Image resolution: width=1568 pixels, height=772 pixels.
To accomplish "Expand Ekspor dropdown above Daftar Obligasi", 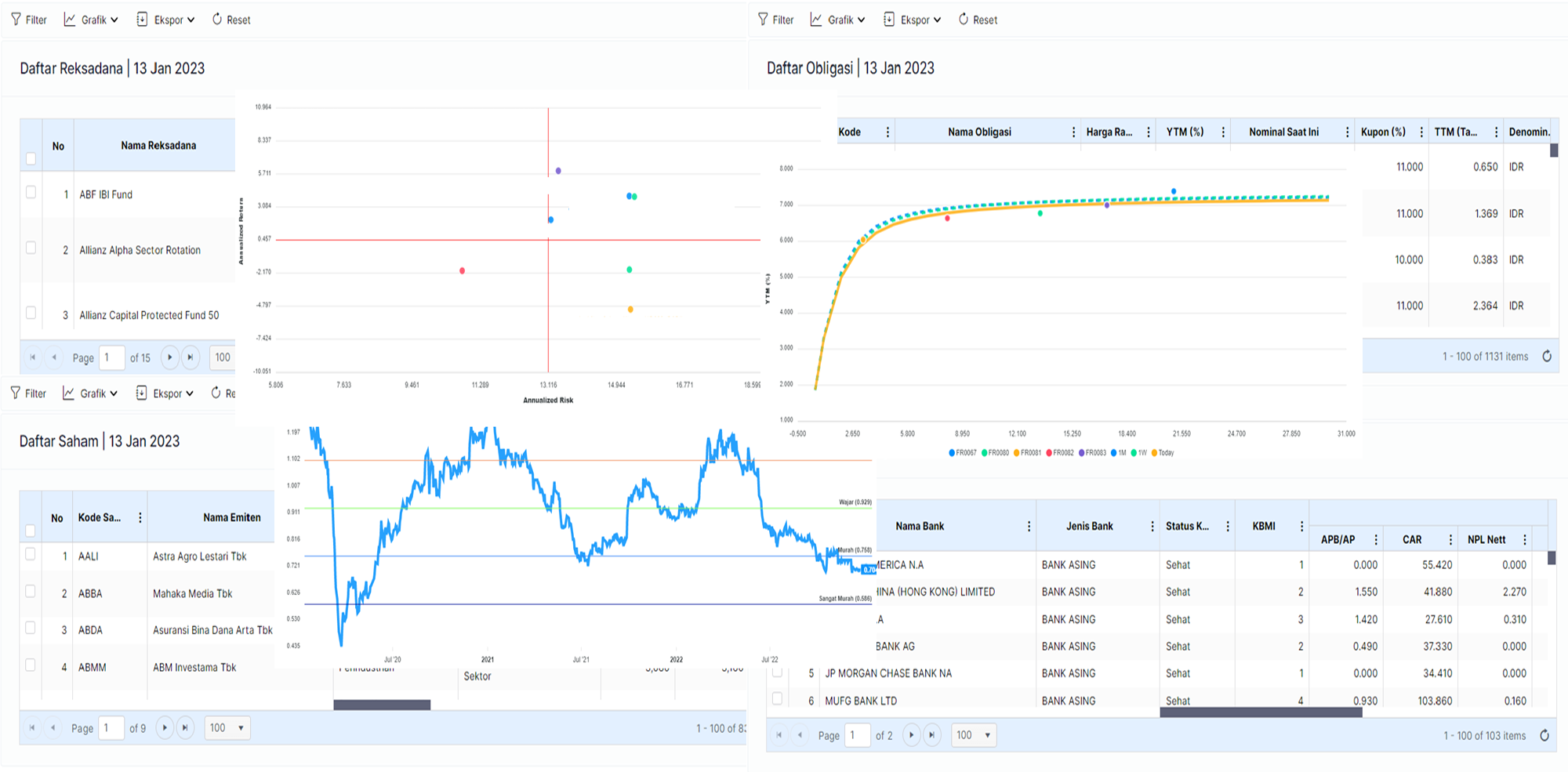I will [913, 20].
